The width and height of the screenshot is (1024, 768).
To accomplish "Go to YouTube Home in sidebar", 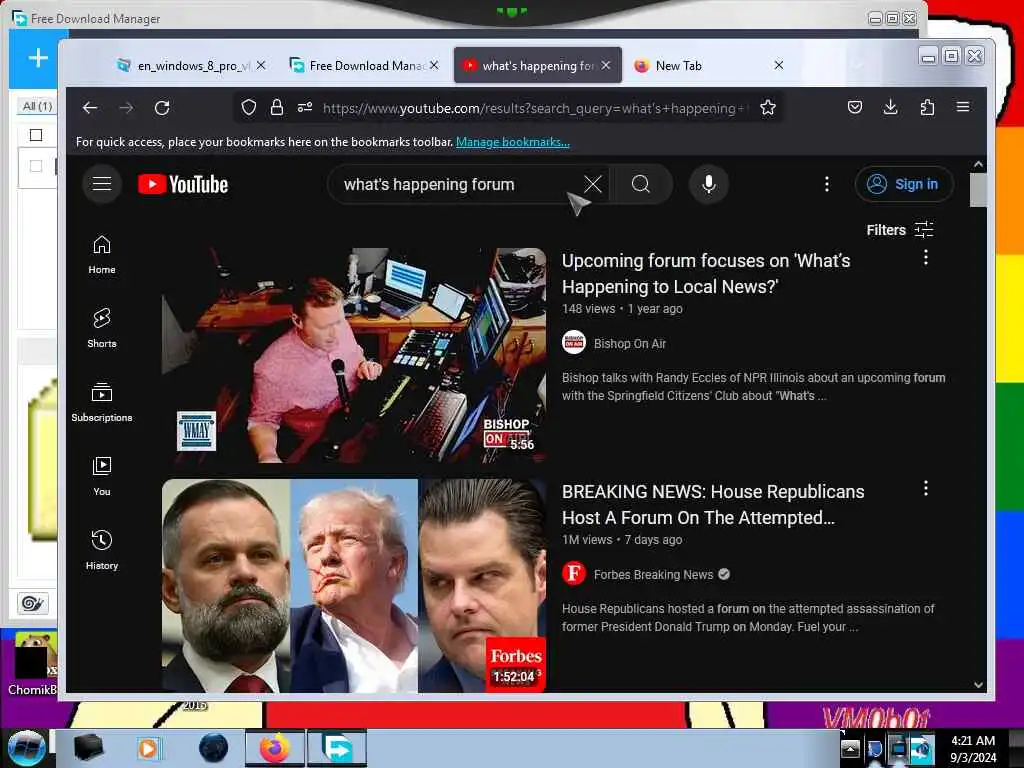I will tap(102, 255).
